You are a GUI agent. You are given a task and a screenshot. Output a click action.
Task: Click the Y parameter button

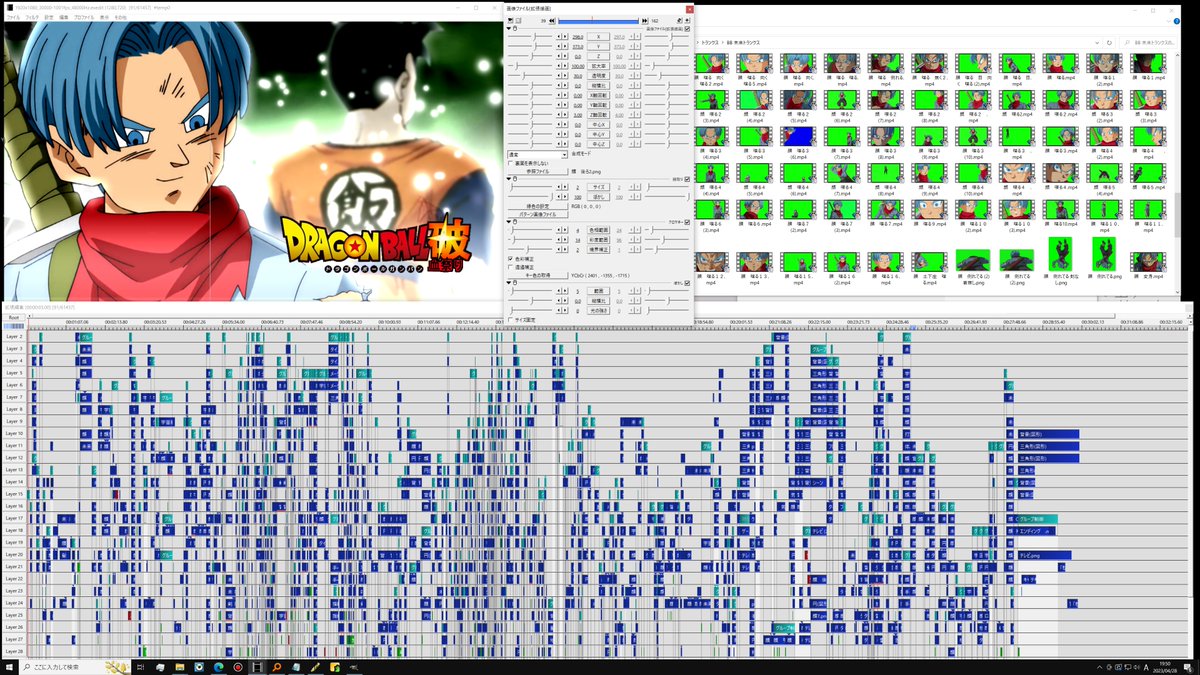[x=599, y=46]
